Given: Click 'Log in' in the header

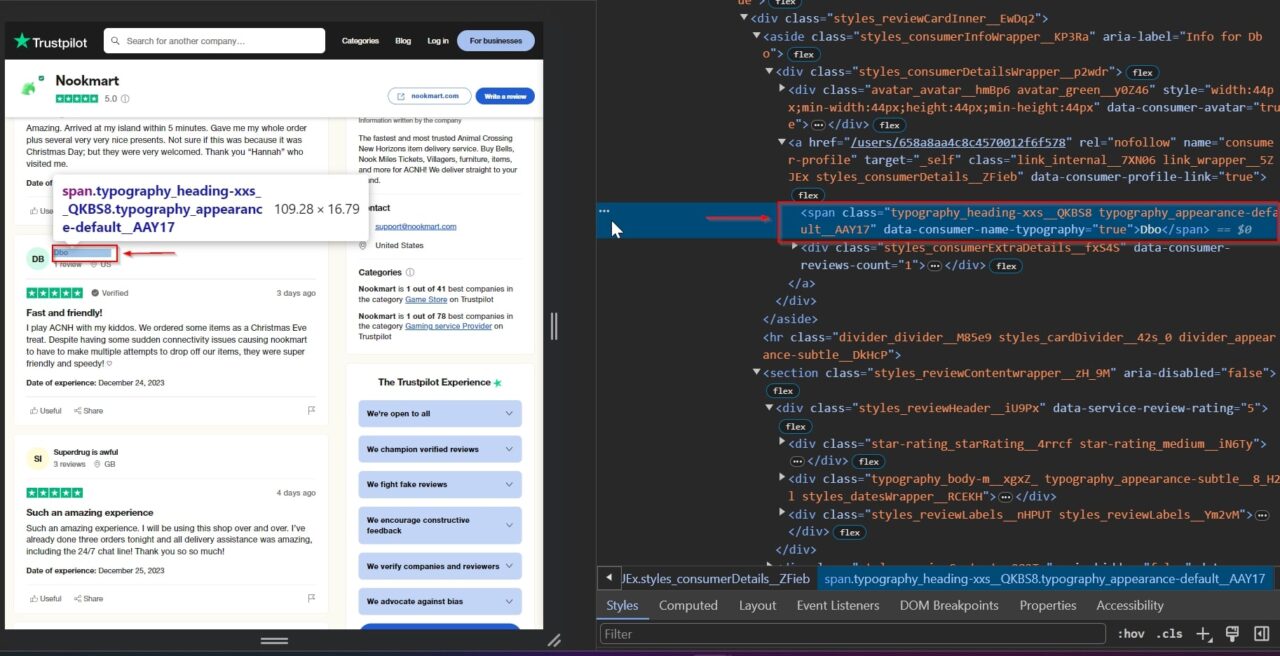Looking at the screenshot, I should point(438,41).
